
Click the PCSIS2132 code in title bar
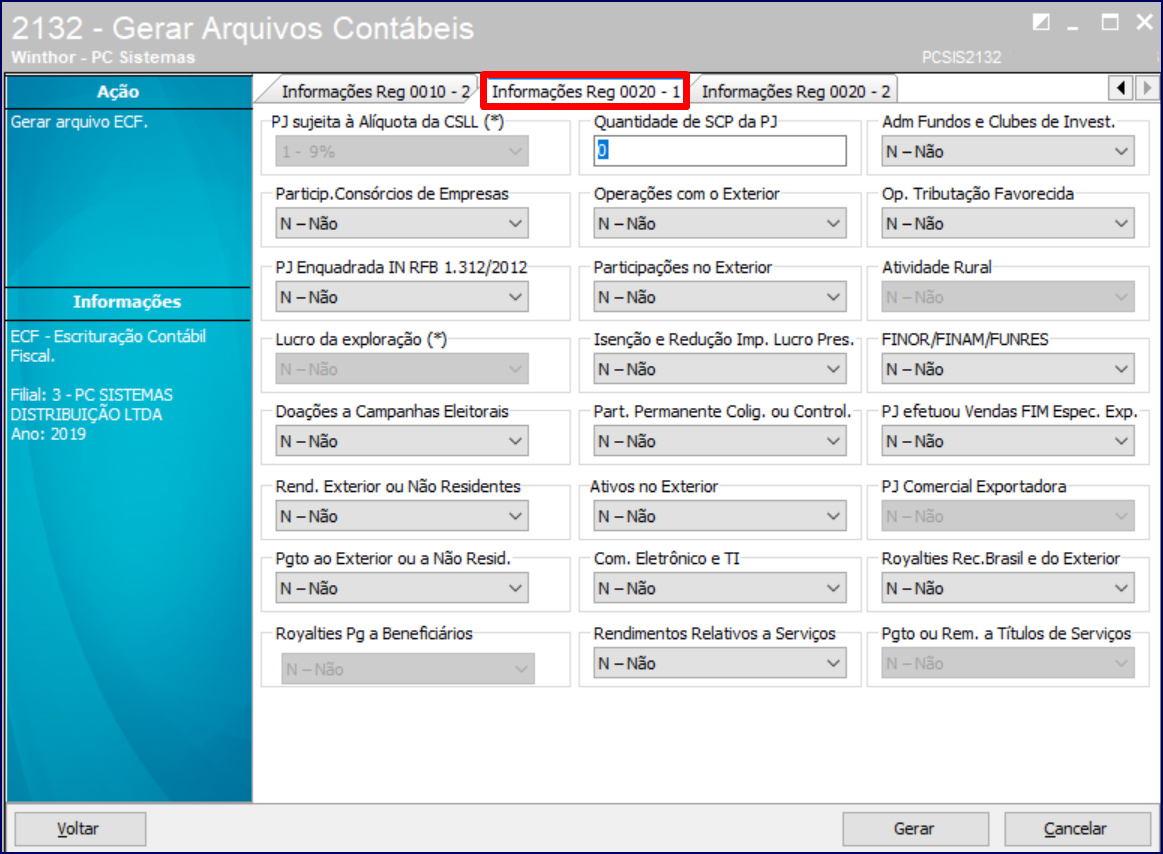click(961, 57)
